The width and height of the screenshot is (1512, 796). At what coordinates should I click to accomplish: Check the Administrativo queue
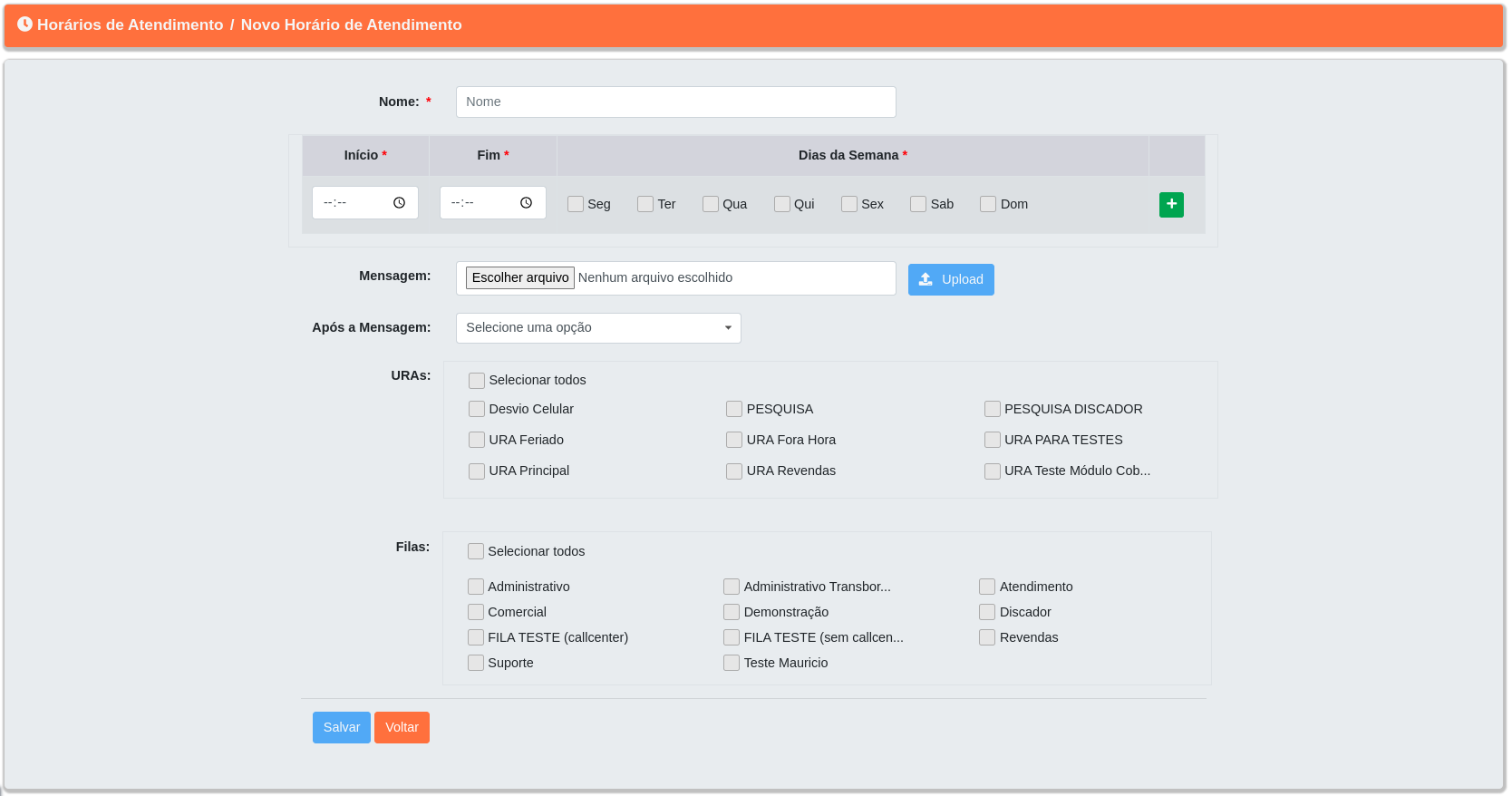pyautogui.click(x=476, y=587)
